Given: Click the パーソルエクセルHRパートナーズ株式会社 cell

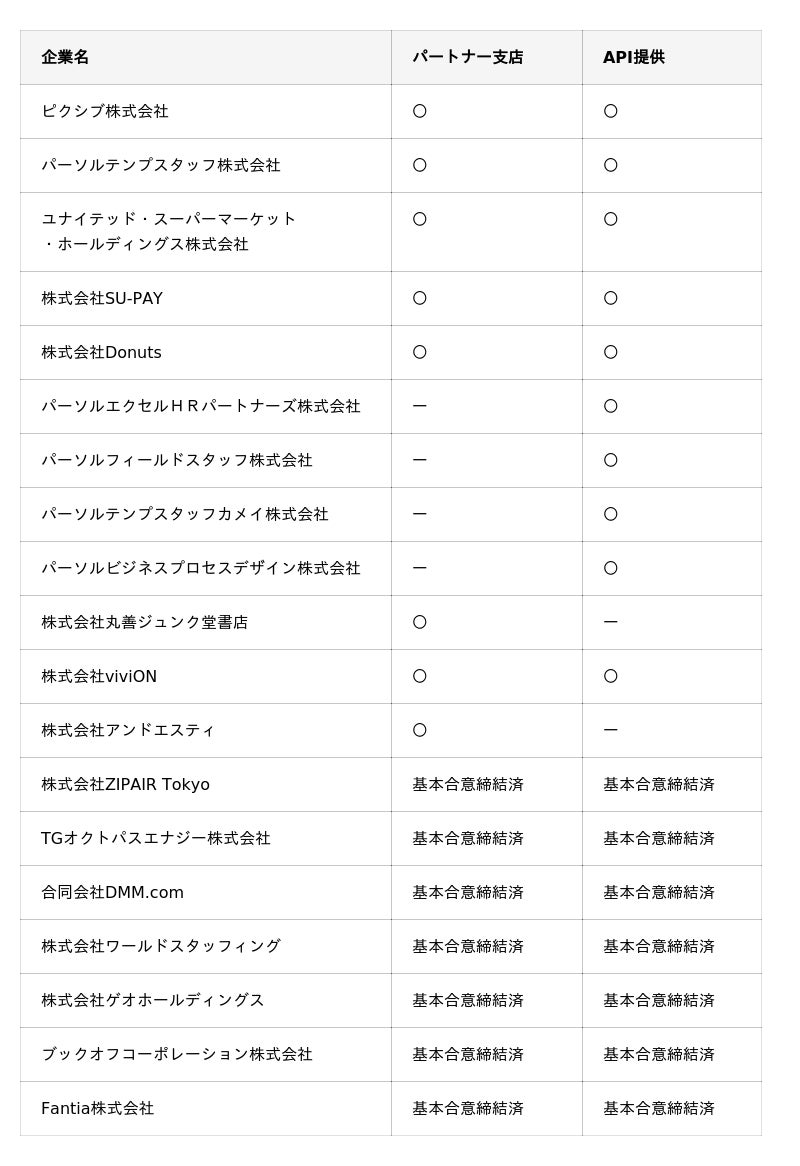Looking at the screenshot, I should [200, 406].
